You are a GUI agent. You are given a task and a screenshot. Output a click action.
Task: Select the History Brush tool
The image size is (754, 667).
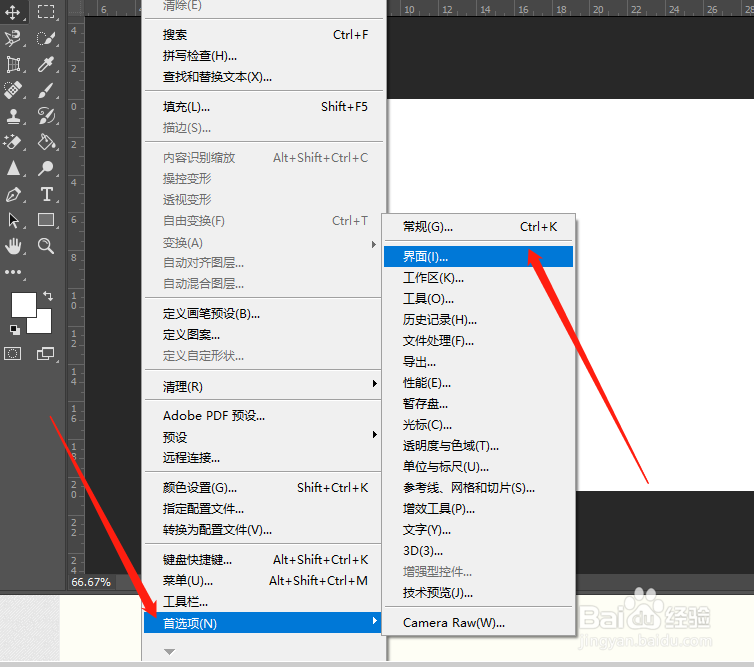tap(46, 116)
